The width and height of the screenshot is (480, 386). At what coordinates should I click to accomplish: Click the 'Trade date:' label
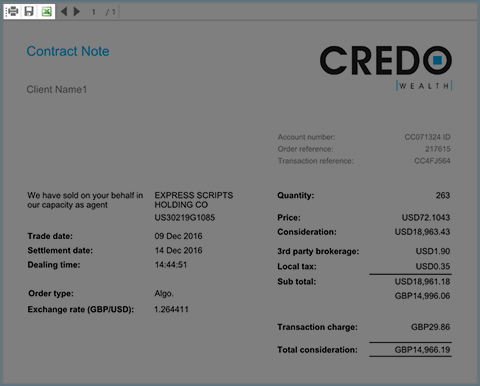click(x=50, y=236)
